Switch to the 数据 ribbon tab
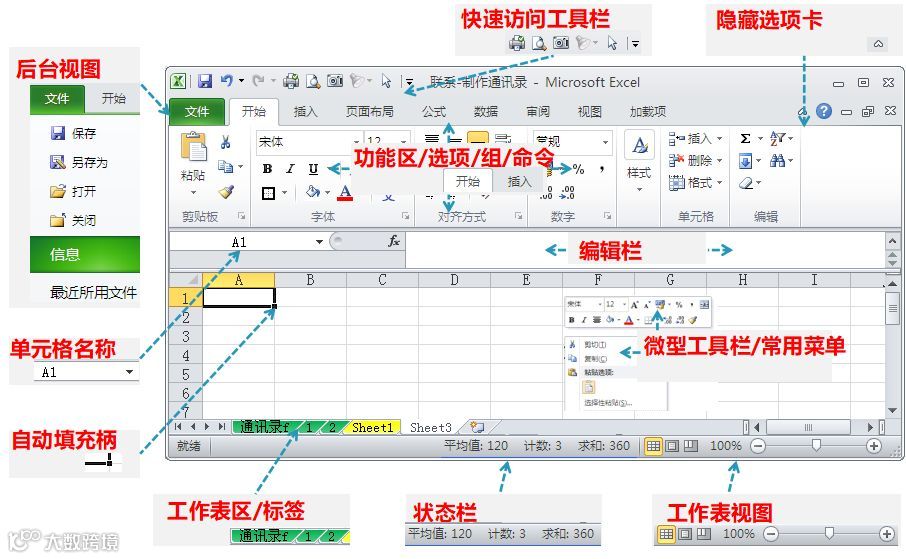Image resolution: width=906 pixels, height=559 pixels. click(486, 112)
